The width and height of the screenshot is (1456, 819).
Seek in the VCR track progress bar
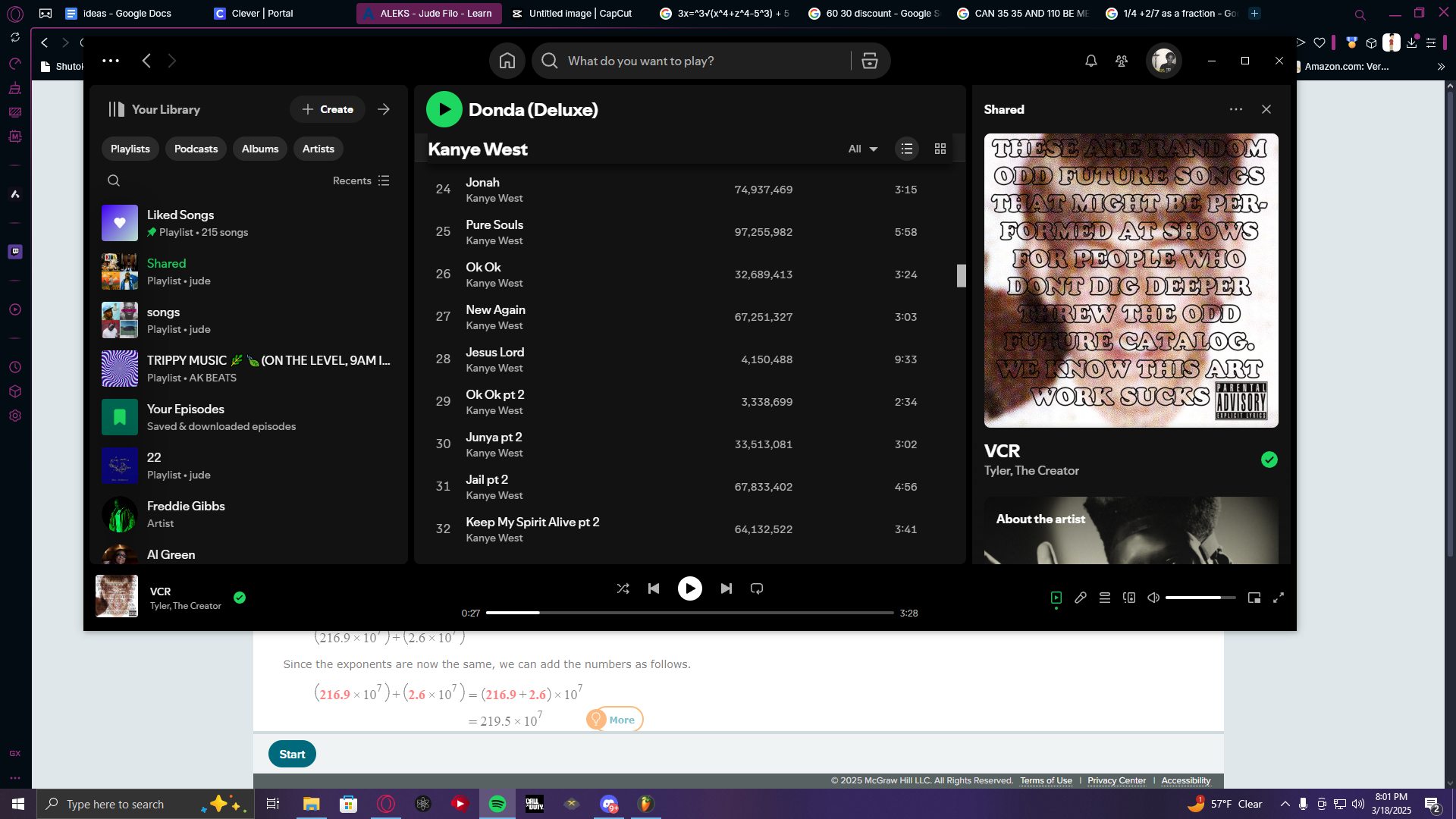coord(690,613)
